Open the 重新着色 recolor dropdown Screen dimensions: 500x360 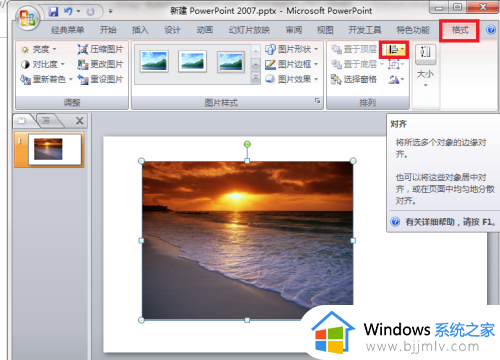(46, 79)
